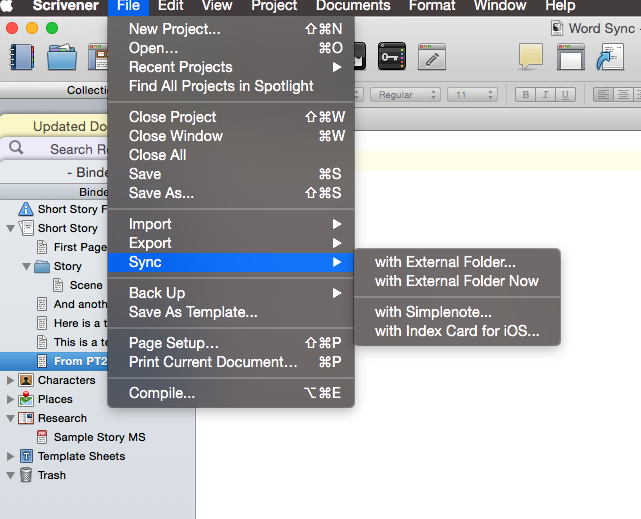Collapse the Short Story binder folder
Screen dimensions: 641x519
(11, 228)
